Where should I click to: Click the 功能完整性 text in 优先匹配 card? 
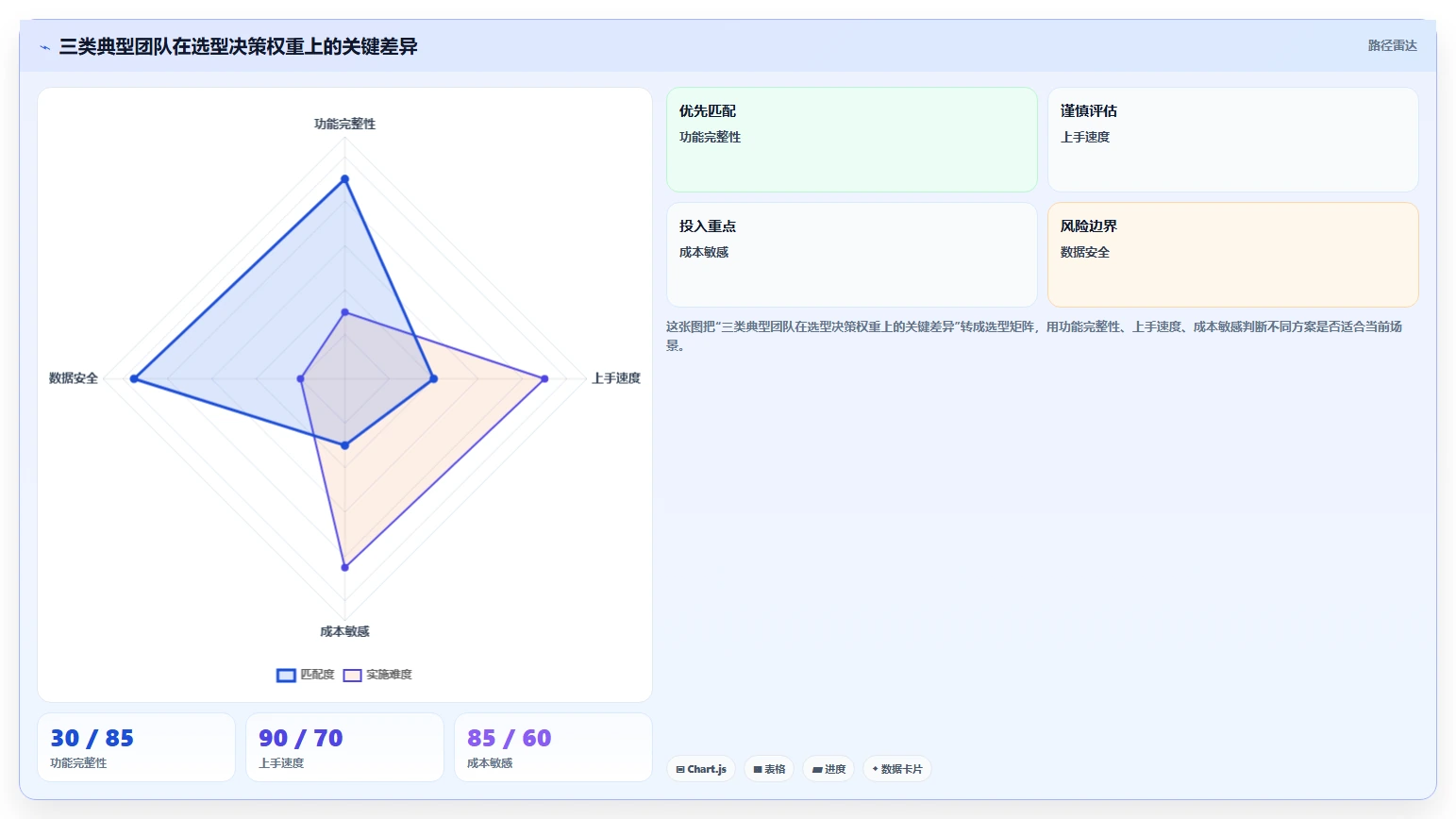[710, 137]
